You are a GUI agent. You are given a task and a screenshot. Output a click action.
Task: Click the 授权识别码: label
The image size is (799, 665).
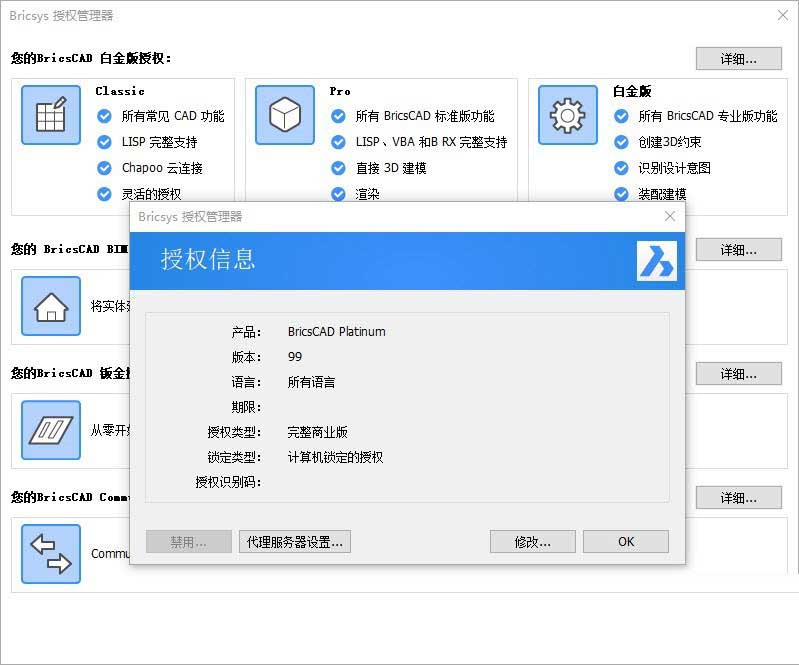click(x=228, y=482)
